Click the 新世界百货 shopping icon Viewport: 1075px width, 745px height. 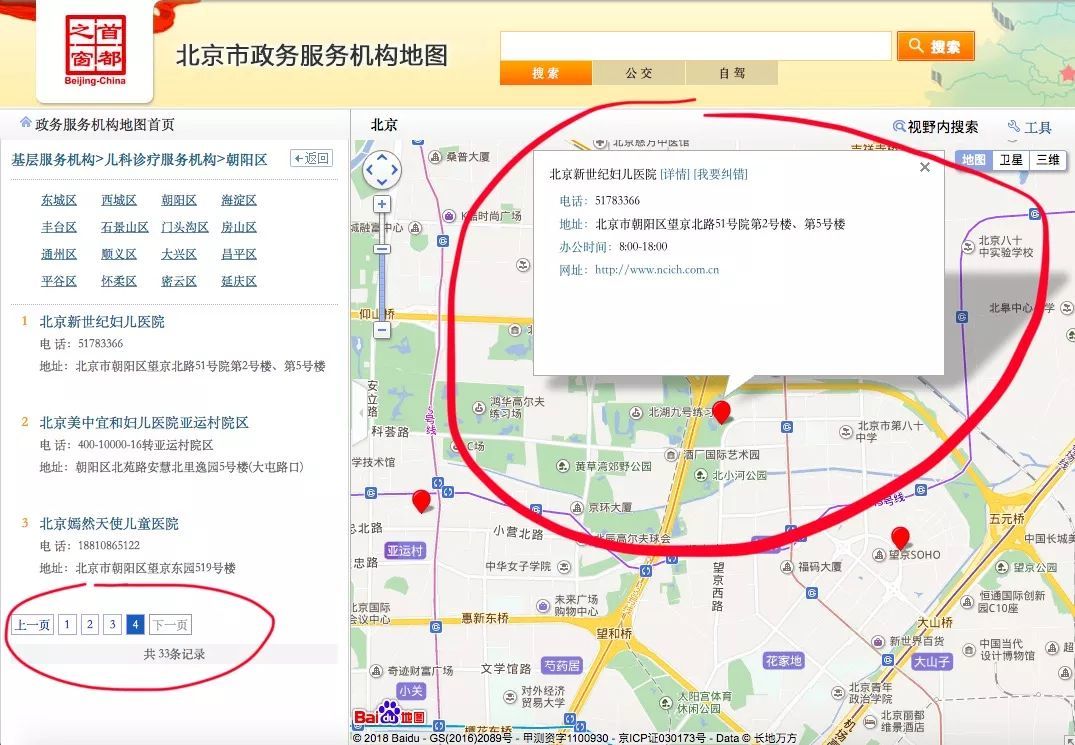(x=878, y=642)
